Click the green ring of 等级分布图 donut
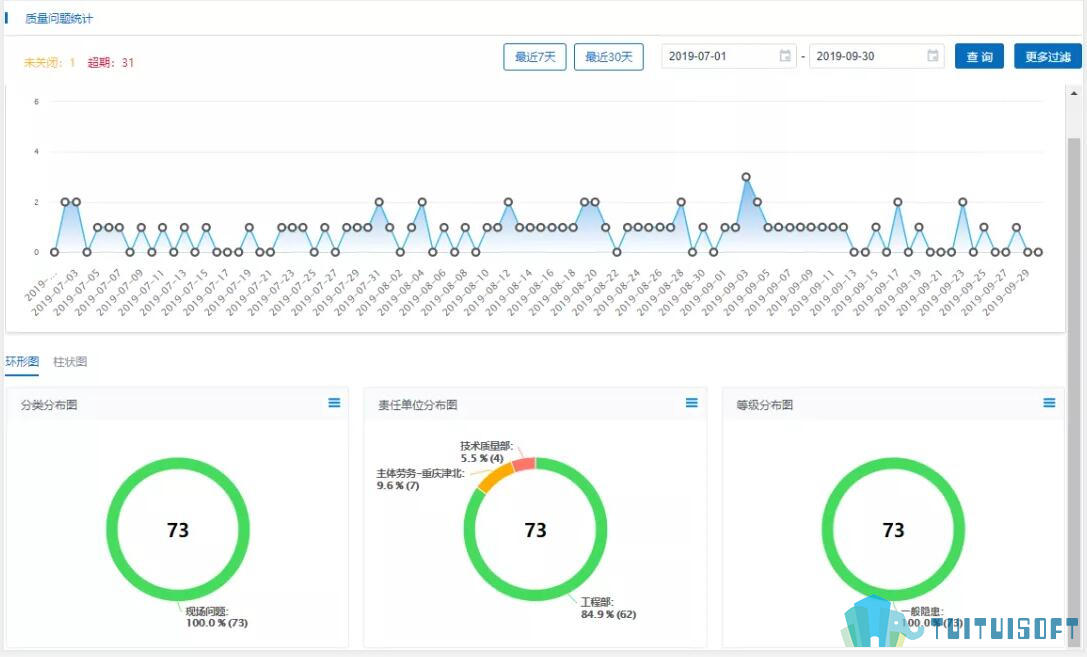The height and width of the screenshot is (657, 1087). pos(893,463)
